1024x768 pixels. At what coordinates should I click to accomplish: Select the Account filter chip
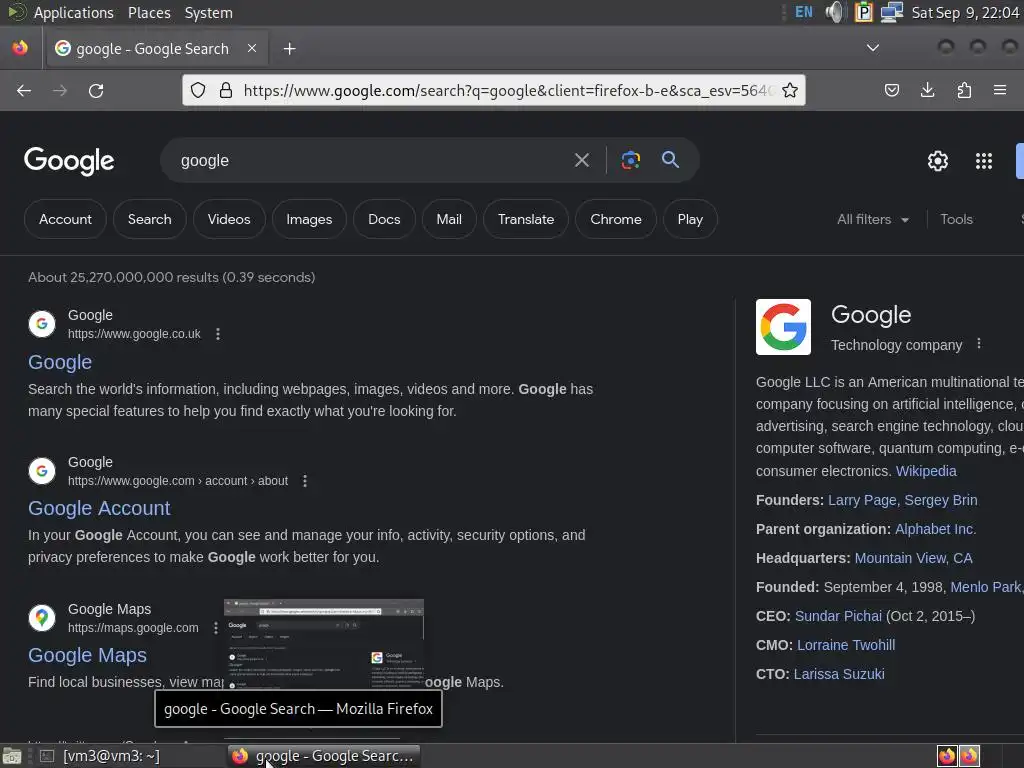pos(65,219)
